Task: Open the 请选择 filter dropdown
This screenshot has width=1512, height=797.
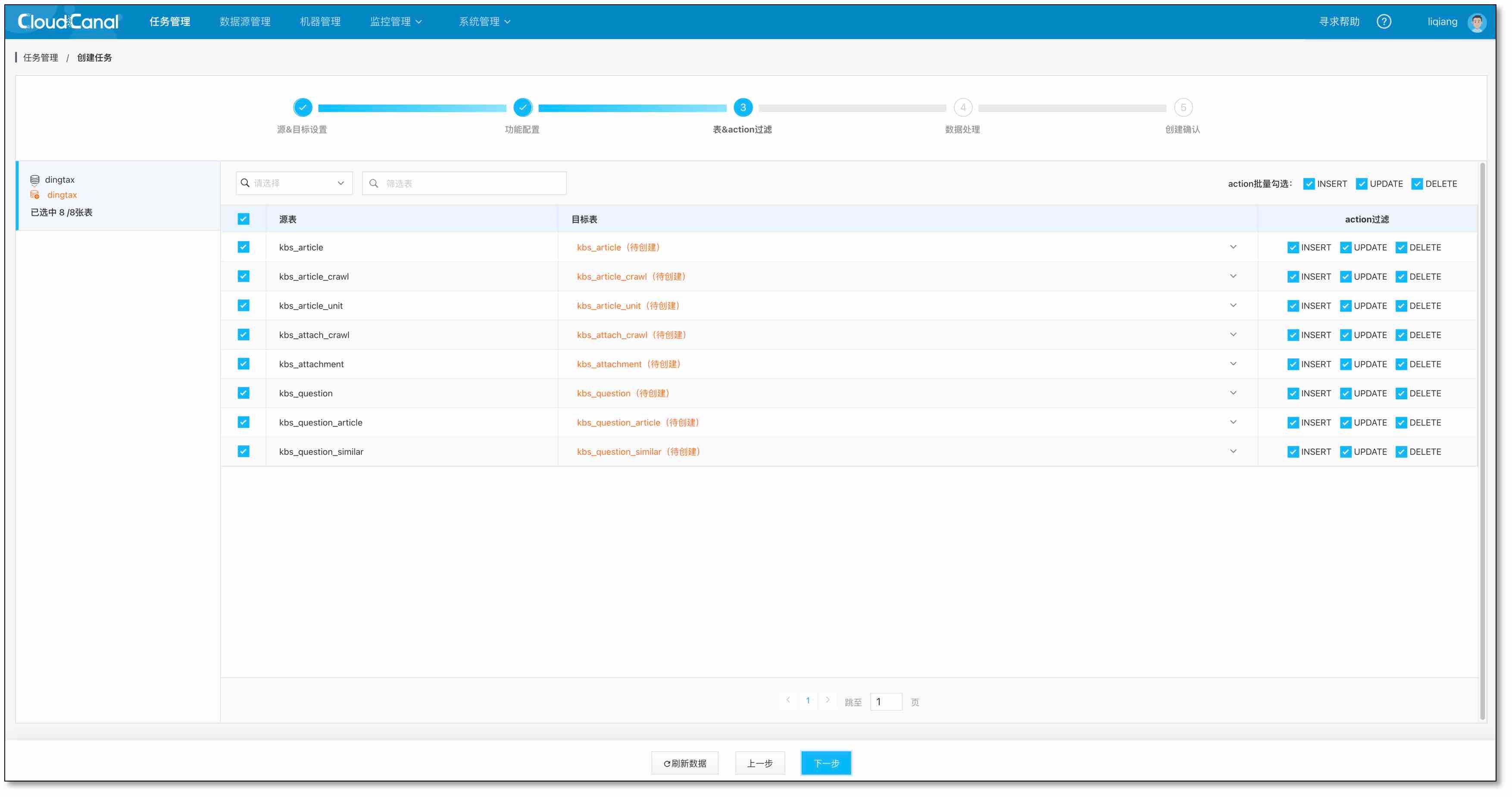Action: pos(294,184)
